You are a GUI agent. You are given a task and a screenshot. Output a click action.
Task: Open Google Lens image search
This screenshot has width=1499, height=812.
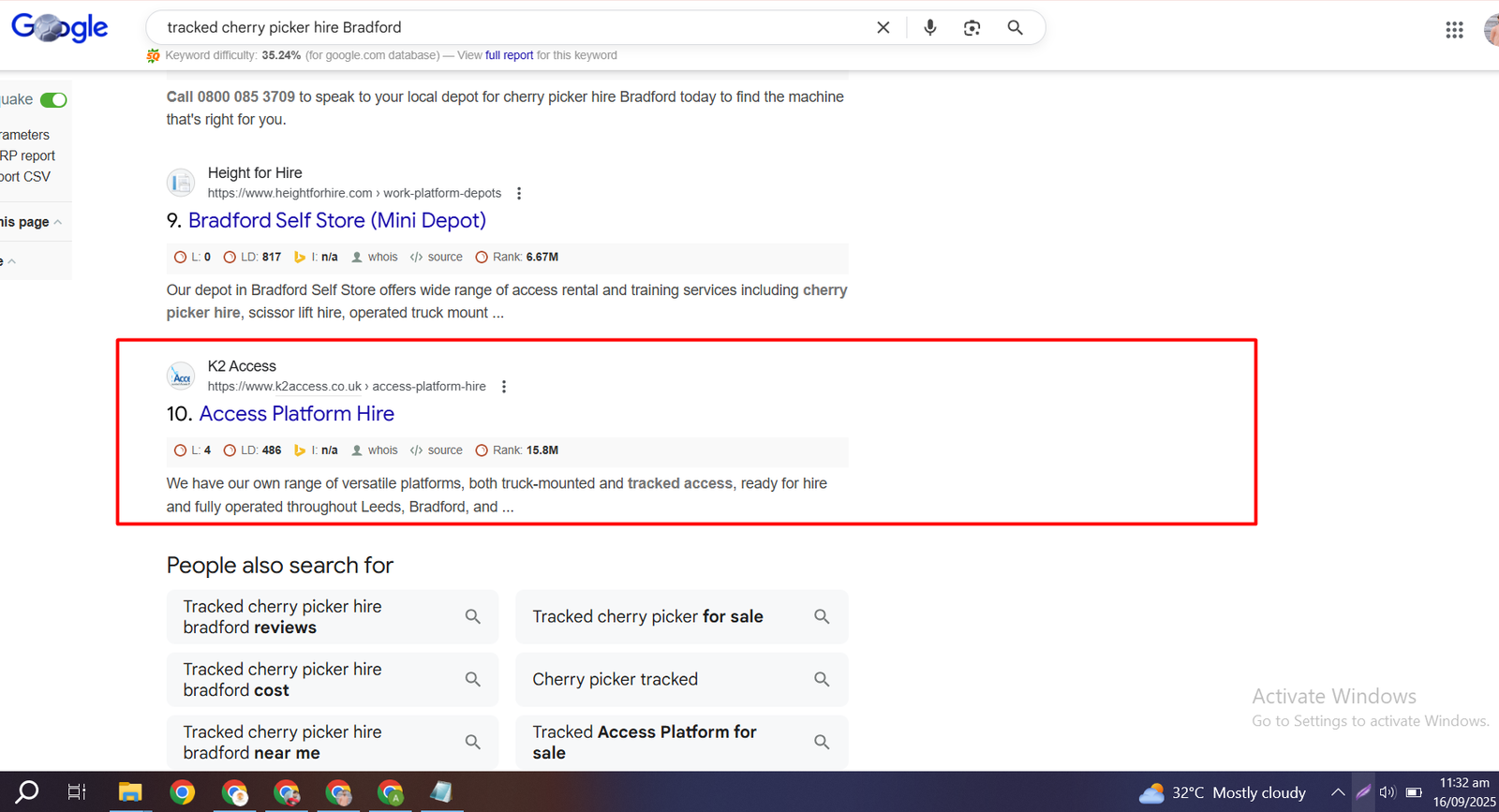972,28
